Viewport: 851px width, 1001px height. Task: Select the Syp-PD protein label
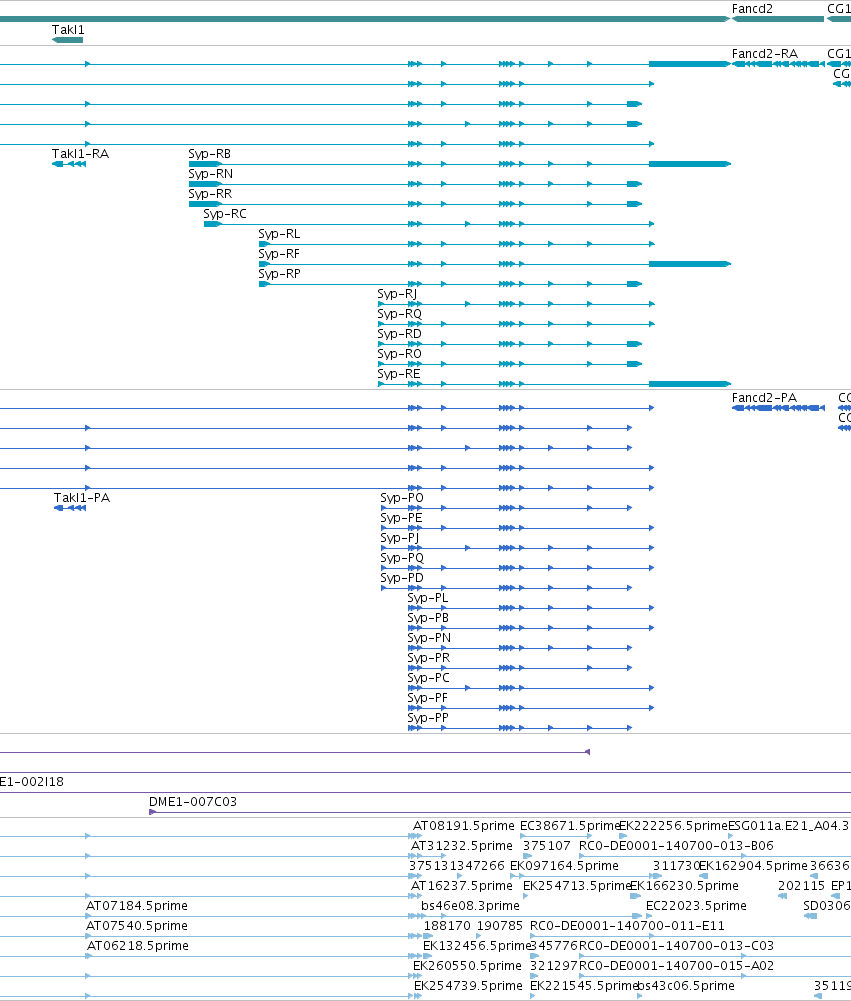402,578
